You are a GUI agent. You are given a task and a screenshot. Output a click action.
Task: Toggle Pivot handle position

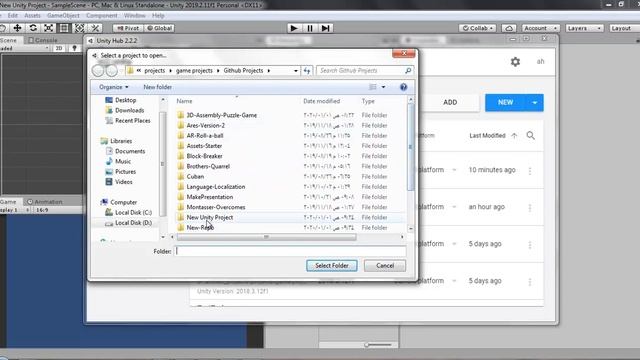click(128, 28)
